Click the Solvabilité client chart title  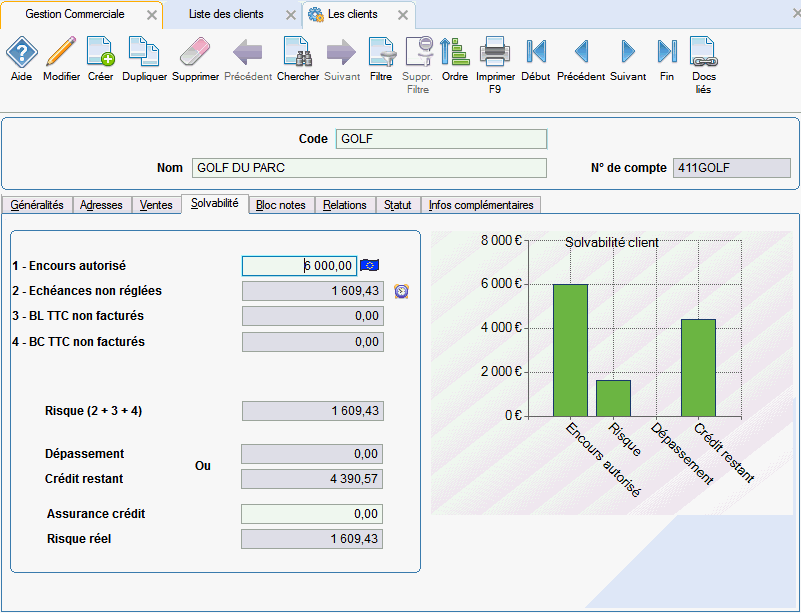(611, 243)
